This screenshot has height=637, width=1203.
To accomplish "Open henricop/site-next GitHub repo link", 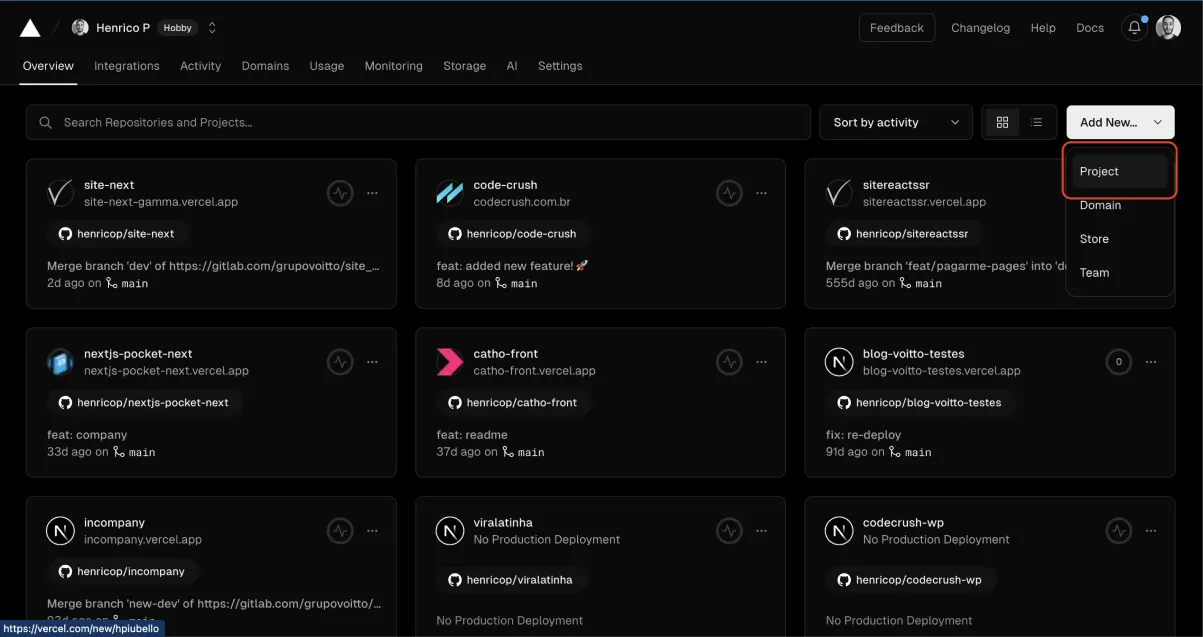I will pos(118,234).
